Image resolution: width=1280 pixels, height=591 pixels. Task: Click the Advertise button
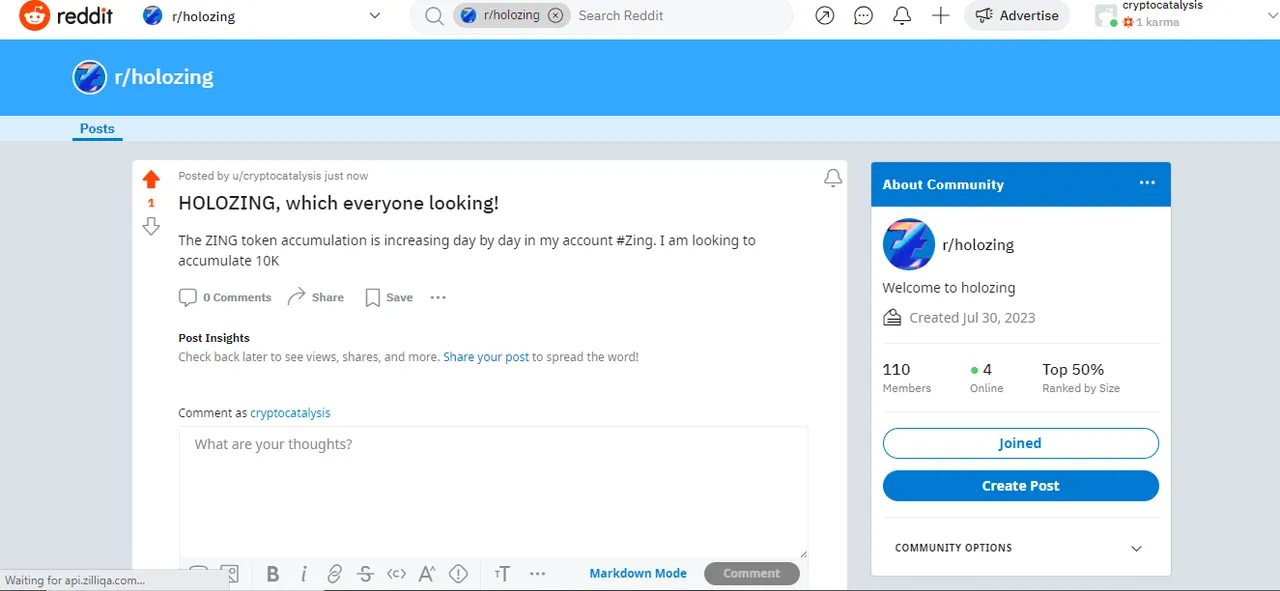pos(1017,16)
